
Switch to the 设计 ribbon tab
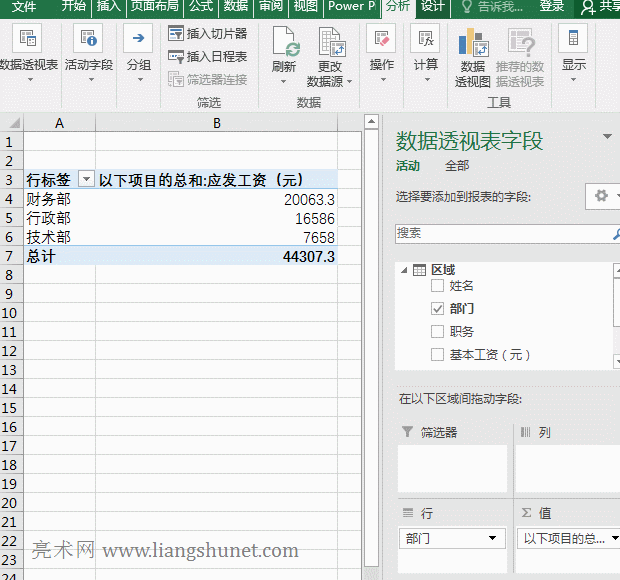coord(432,6)
